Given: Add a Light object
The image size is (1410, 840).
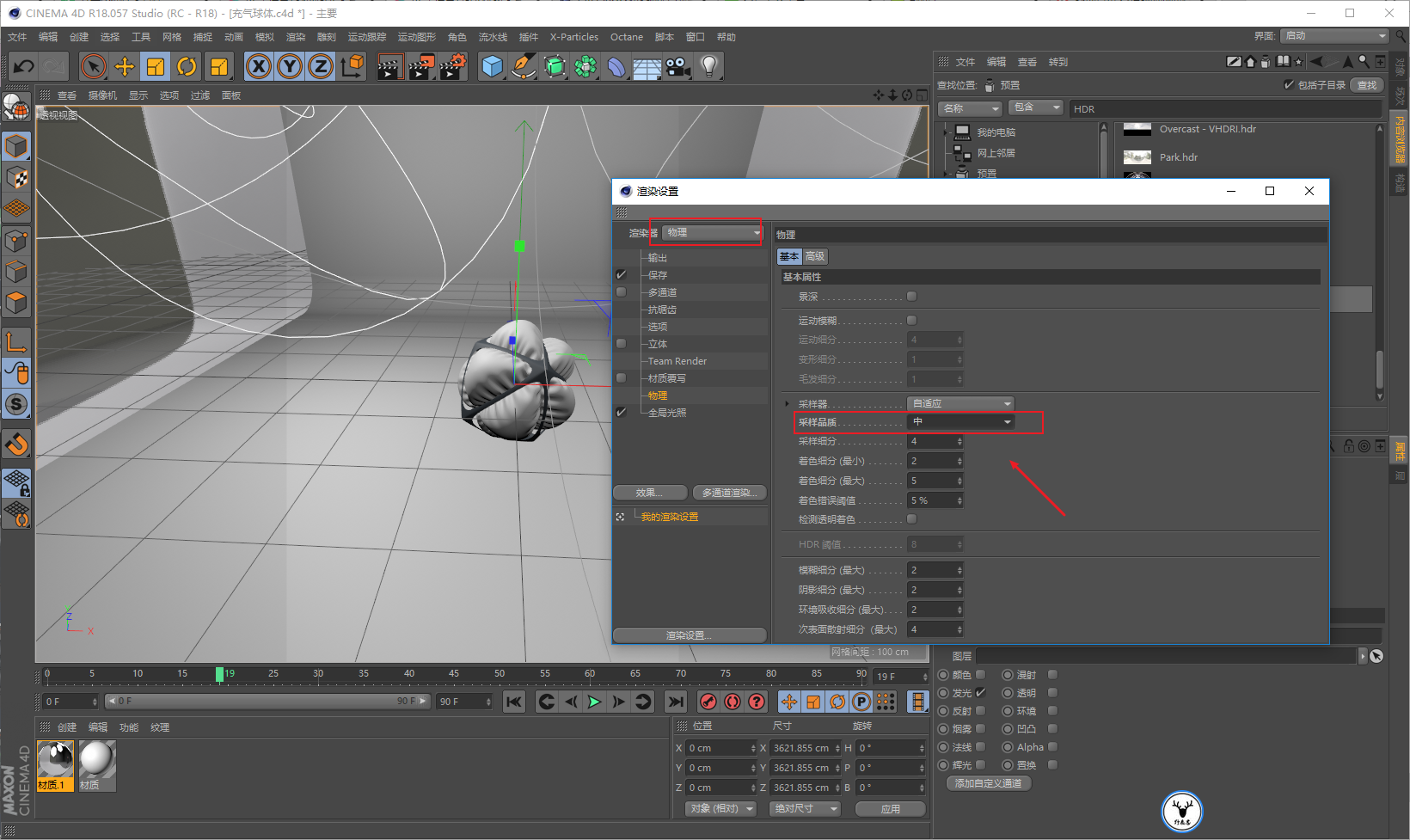Looking at the screenshot, I should 709,66.
